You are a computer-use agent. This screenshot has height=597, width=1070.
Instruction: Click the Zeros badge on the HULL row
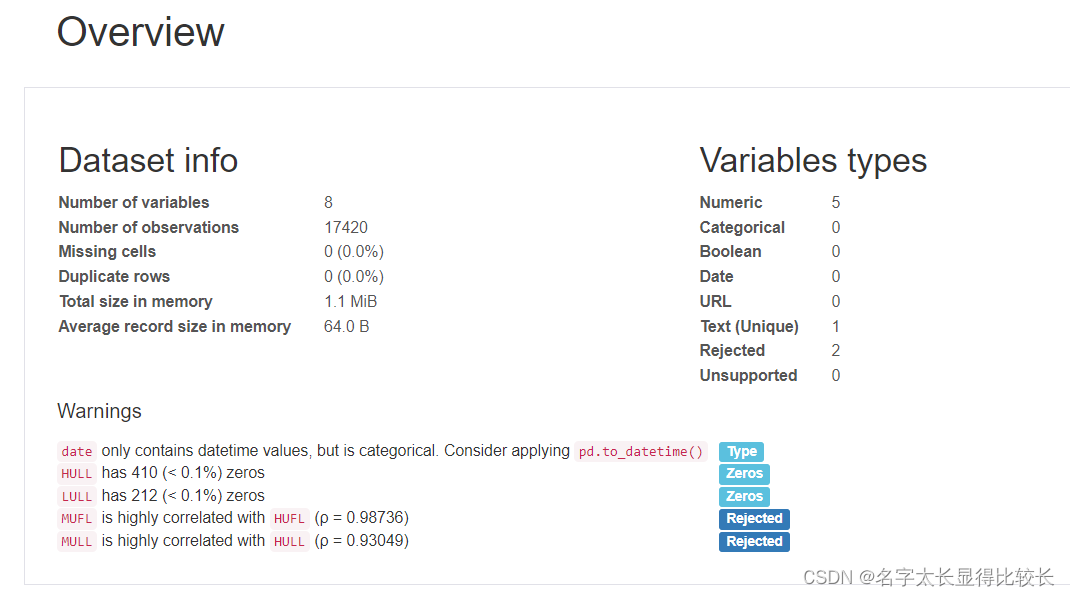[x=744, y=474]
